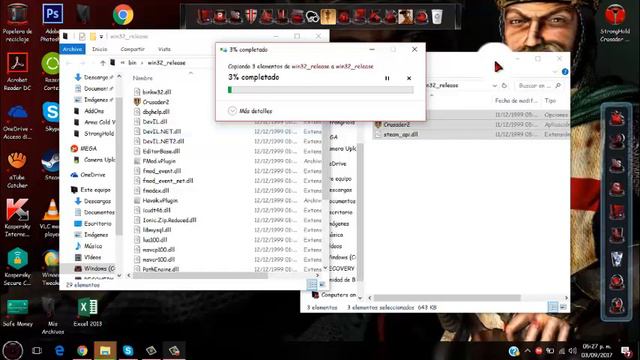Open the Archivo tab in left Explorer
This screenshot has height=360, width=640.
[73, 49]
